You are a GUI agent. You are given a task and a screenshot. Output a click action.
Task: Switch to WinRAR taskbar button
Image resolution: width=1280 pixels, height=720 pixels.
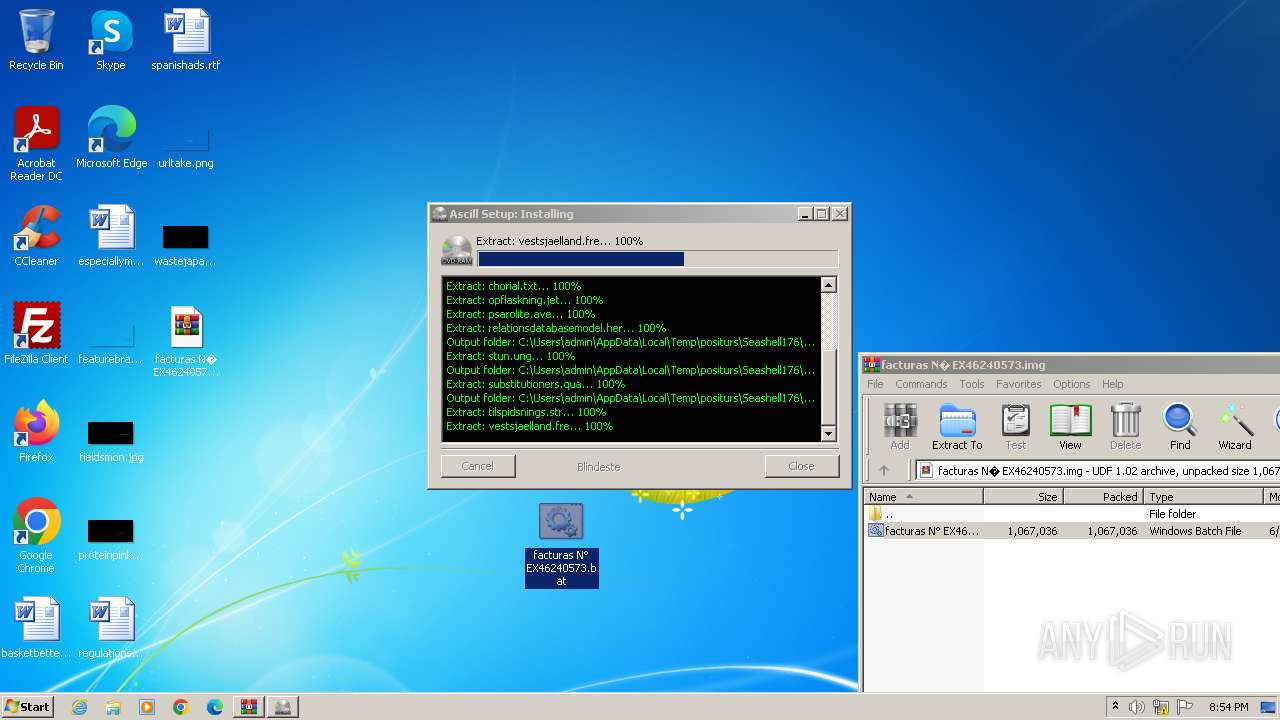(x=249, y=707)
